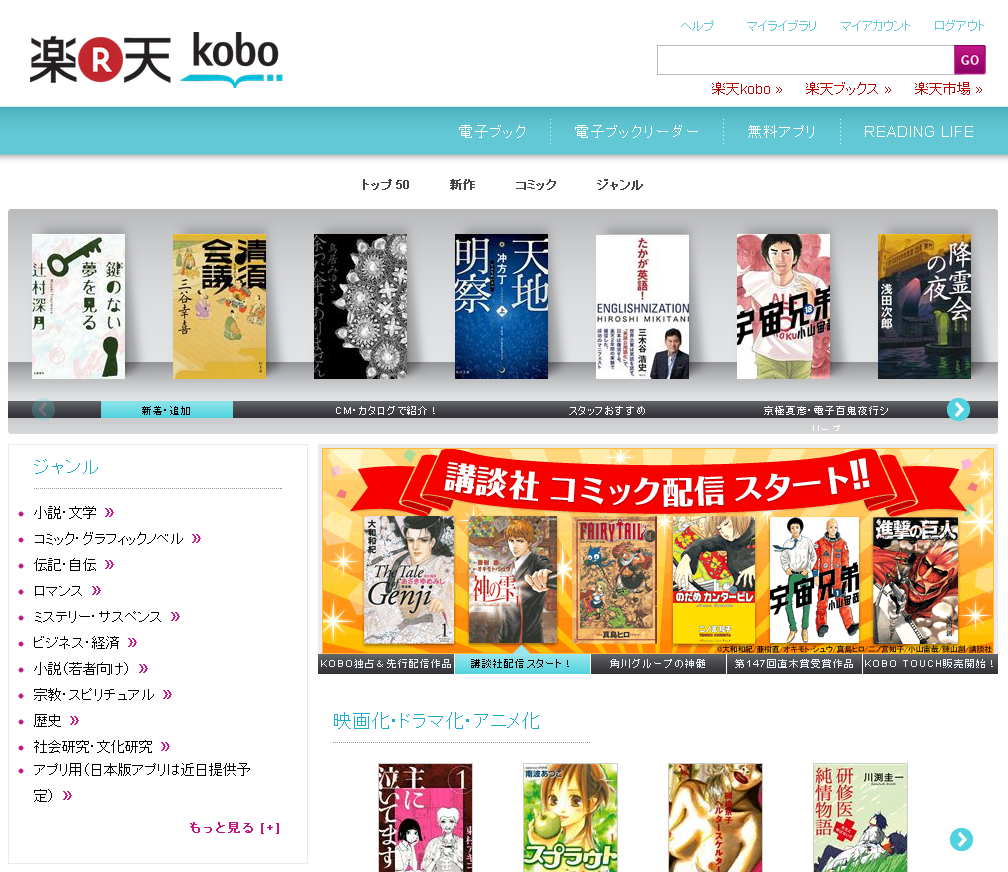This screenshot has height=872, width=1008.
Task: Click the 映画化 section next arrow icon
Action: click(961, 839)
